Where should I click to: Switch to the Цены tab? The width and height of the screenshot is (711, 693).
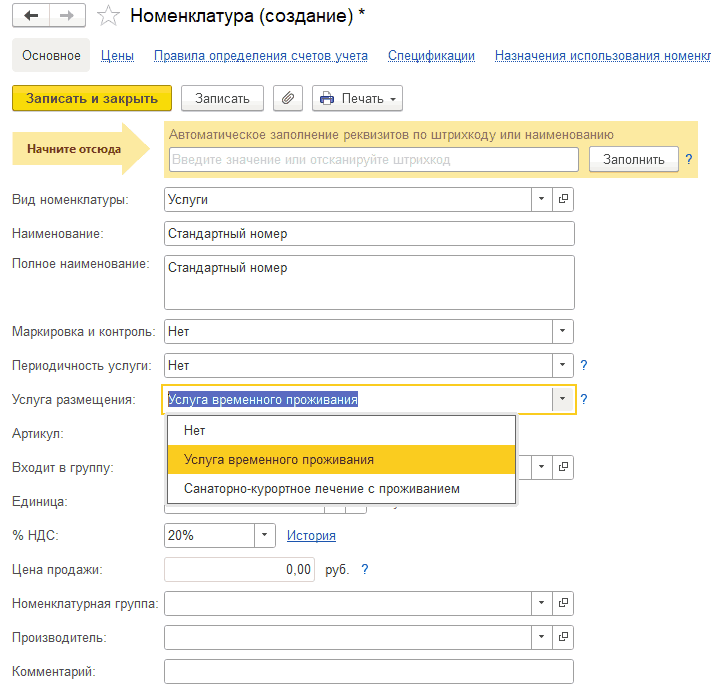[x=118, y=56]
